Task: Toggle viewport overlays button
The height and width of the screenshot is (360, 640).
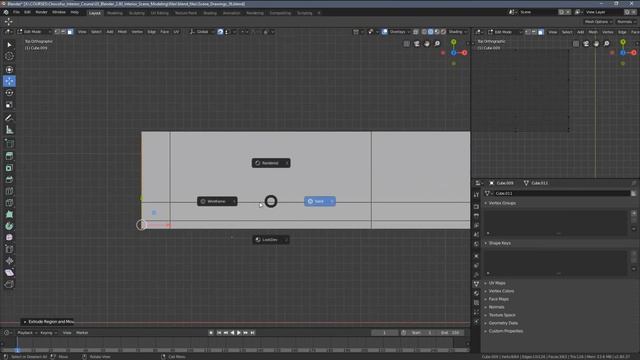Action: coord(384,32)
